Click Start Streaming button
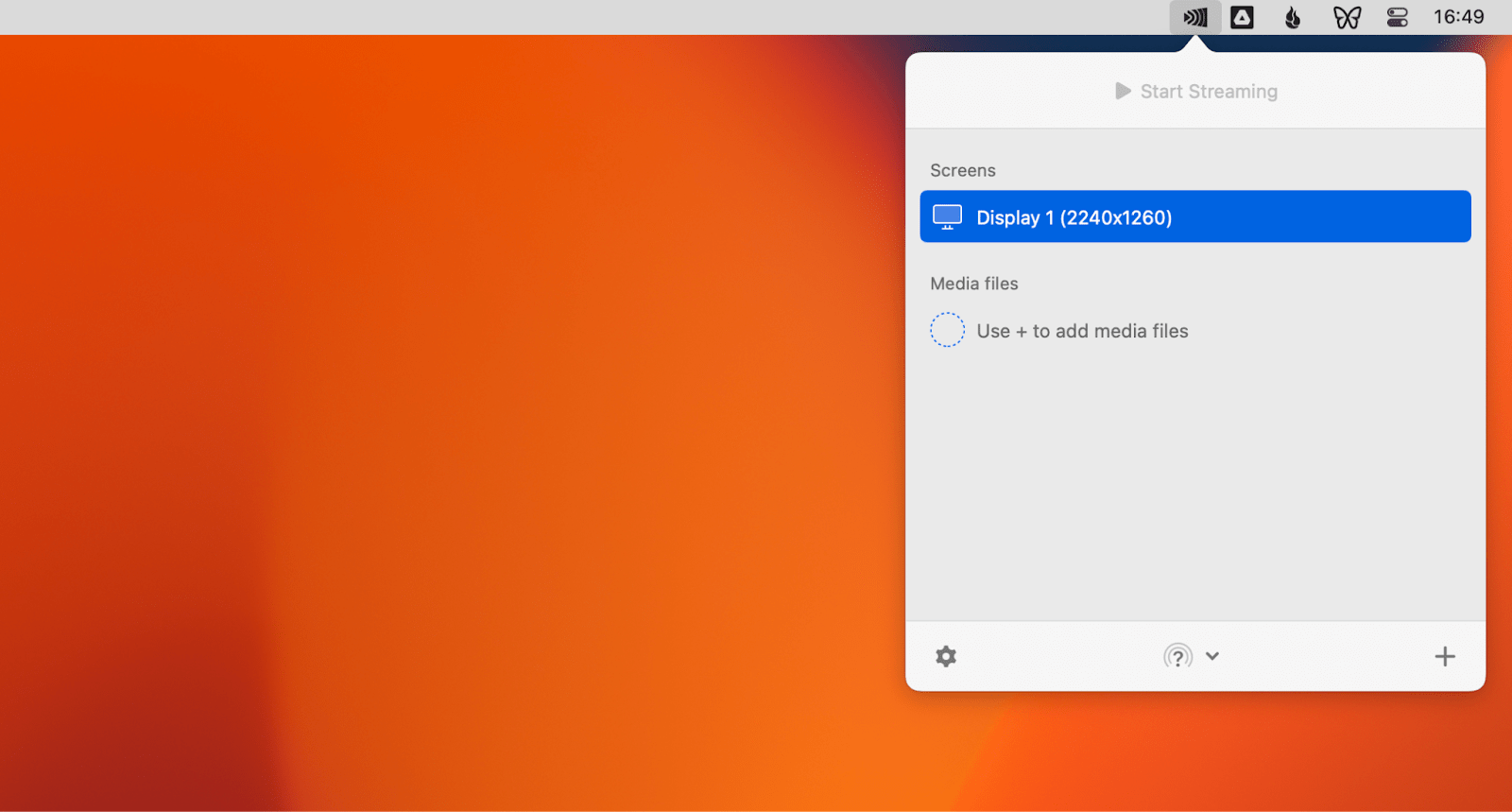This screenshot has width=1512, height=812. [x=1195, y=92]
